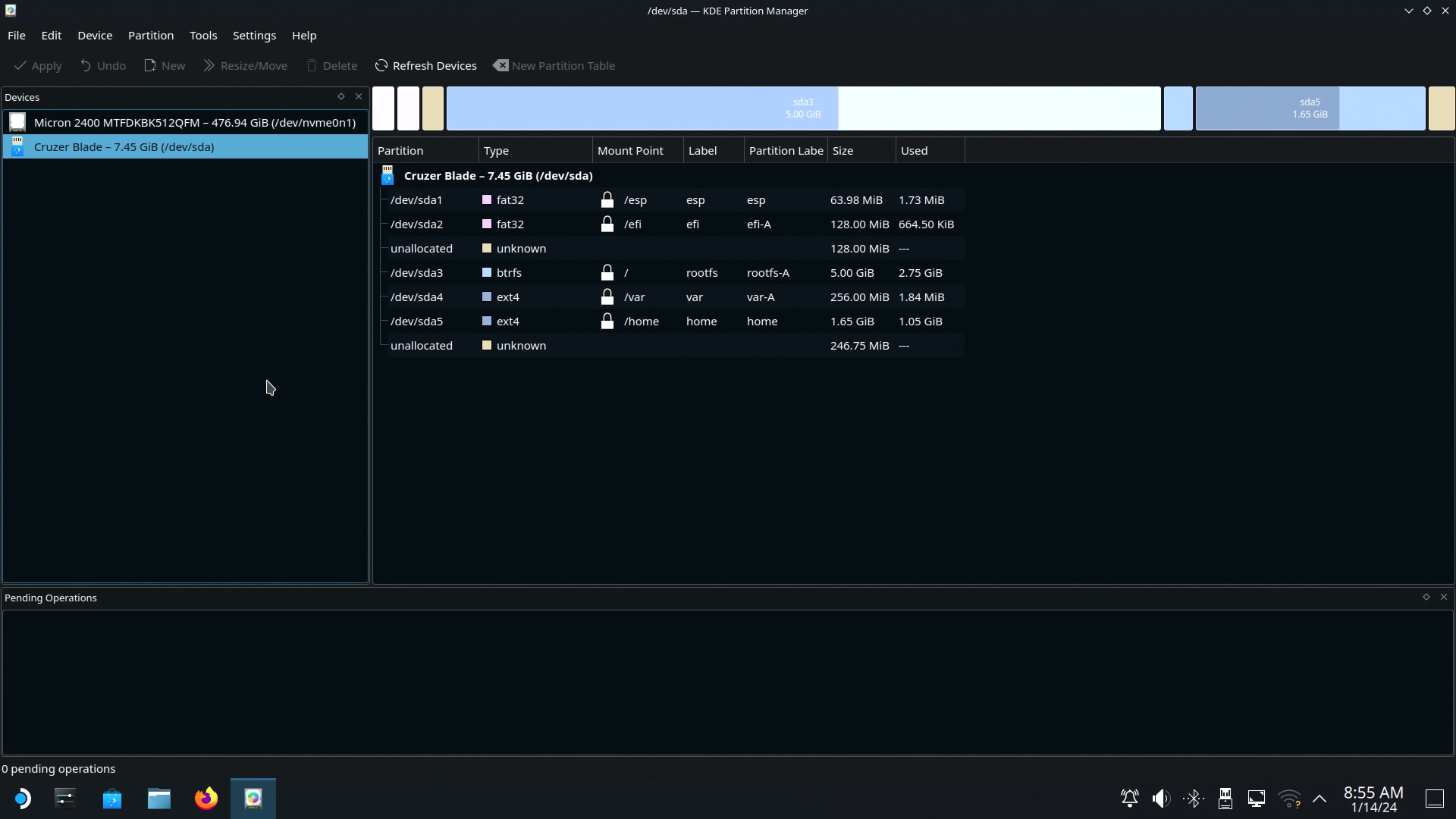The height and width of the screenshot is (819, 1456).
Task: Float the Devices panel using diamond button
Action: point(340,96)
